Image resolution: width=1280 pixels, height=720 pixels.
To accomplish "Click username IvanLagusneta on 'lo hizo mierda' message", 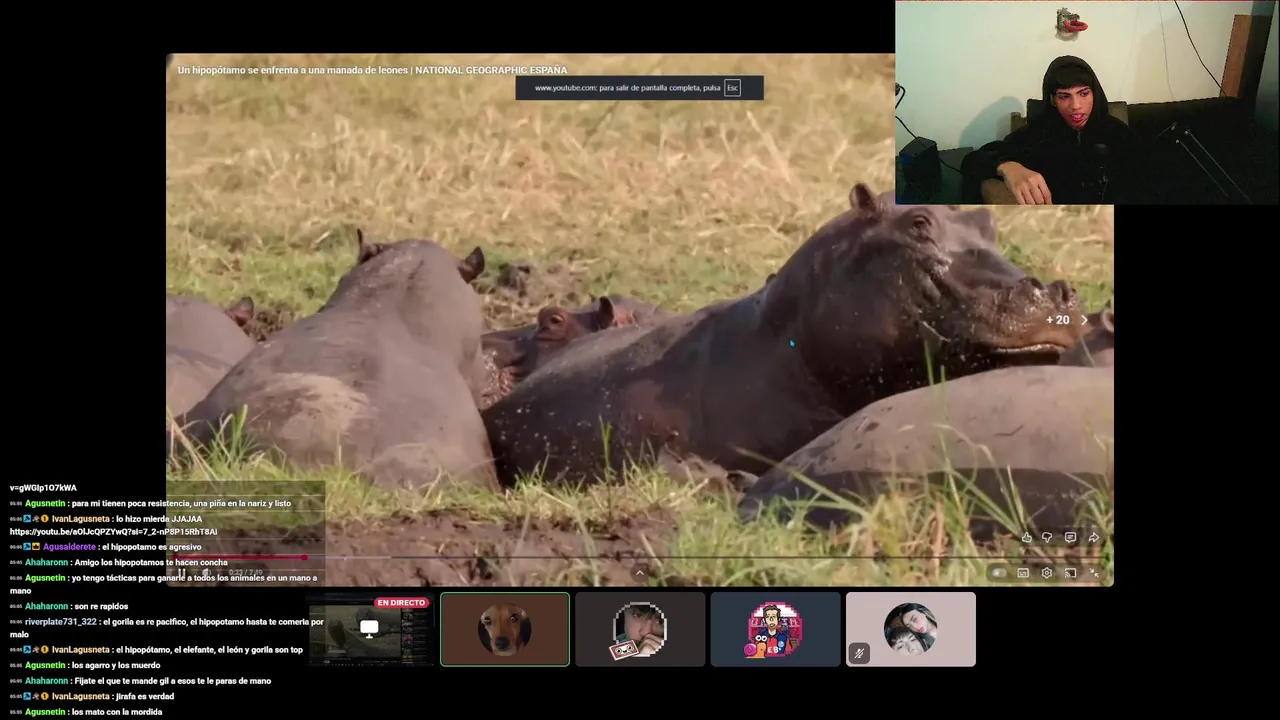I will (x=81, y=519).
